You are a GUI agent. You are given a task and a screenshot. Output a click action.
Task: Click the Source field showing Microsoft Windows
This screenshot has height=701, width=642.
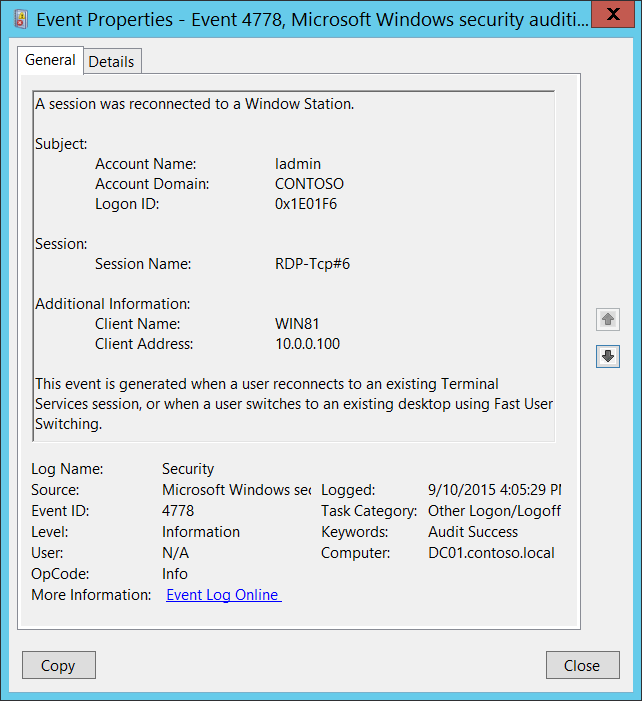click(x=236, y=490)
